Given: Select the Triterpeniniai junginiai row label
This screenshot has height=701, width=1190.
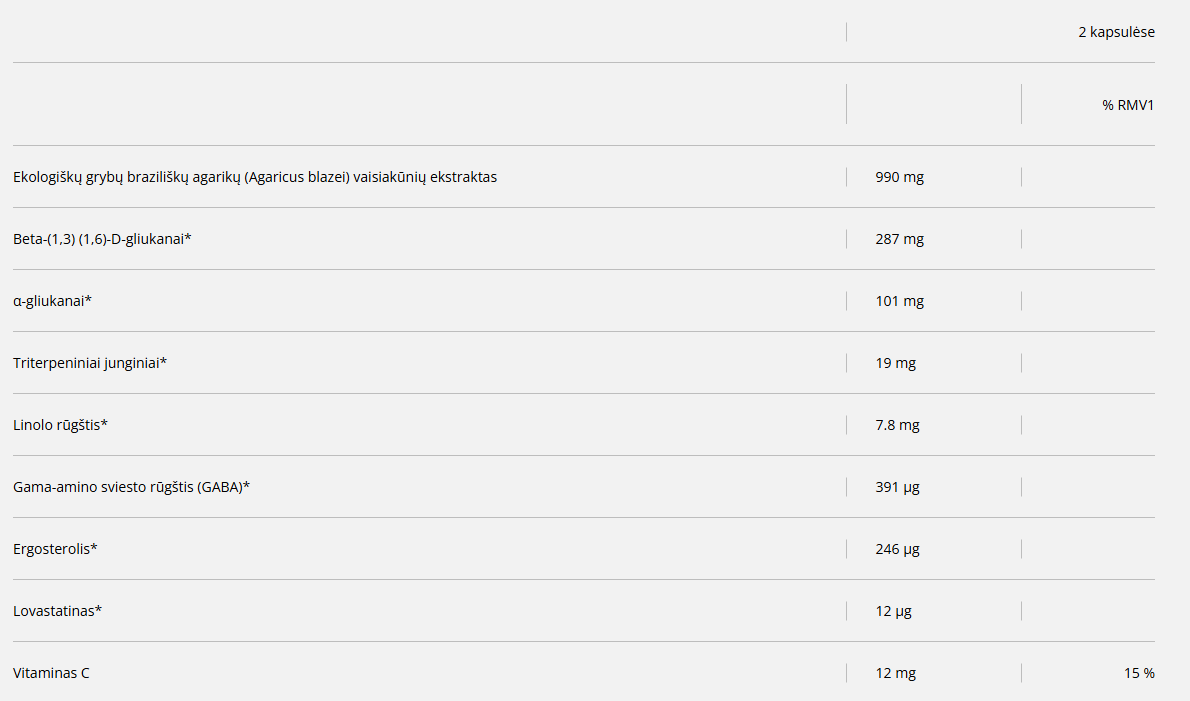Looking at the screenshot, I should [x=89, y=363].
